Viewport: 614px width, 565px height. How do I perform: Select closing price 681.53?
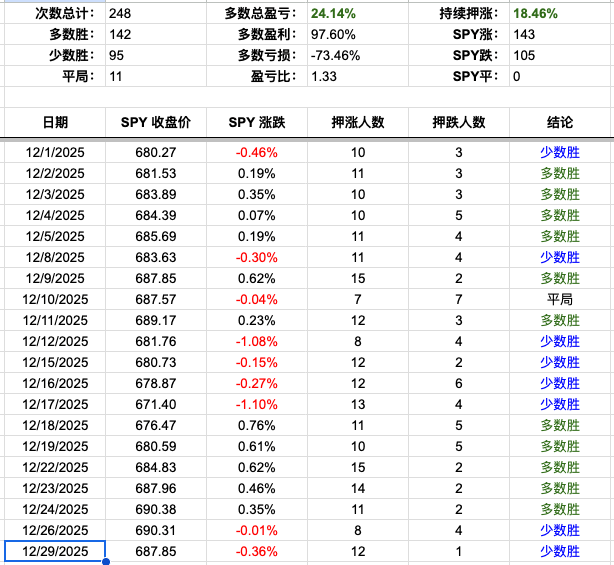[156, 173]
